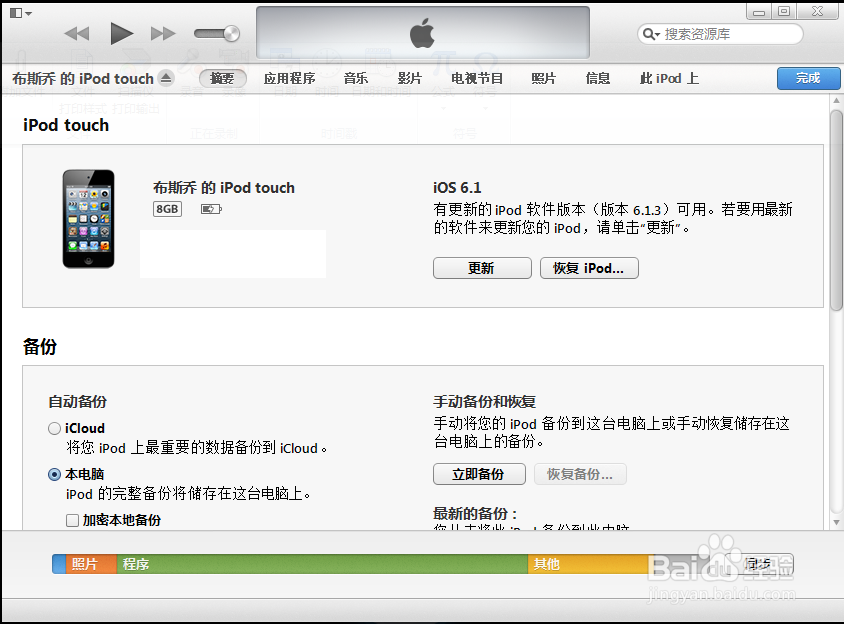Open the 信息 tab
The height and width of the screenshot is (624, 844).
(597, 79)
